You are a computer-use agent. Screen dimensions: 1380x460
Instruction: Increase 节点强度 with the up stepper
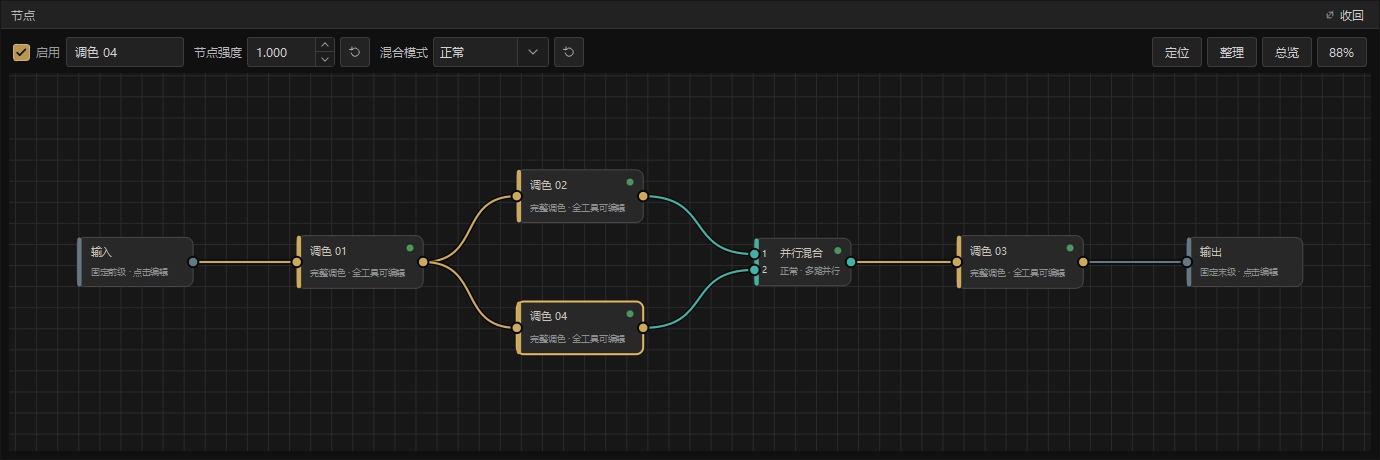point(324,45)
